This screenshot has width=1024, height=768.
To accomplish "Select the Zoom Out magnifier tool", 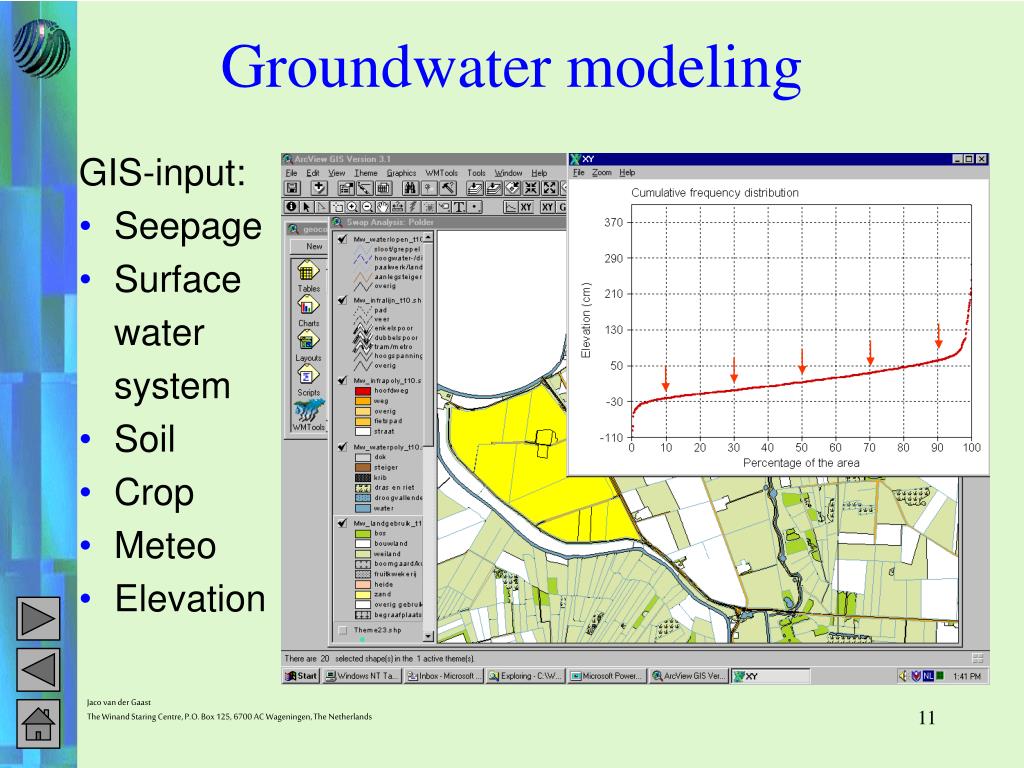I will click(368, 206).
